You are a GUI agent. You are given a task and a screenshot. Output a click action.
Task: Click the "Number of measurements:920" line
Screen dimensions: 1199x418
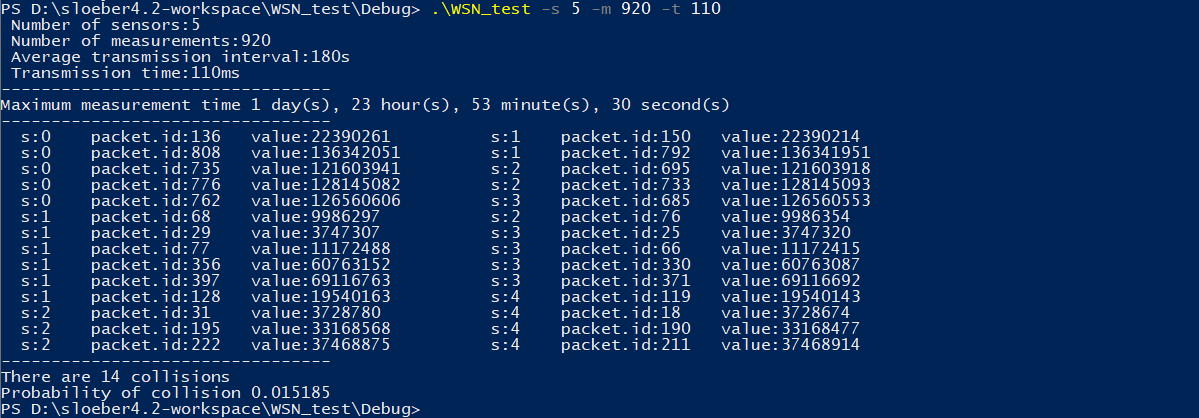[139, 41]
